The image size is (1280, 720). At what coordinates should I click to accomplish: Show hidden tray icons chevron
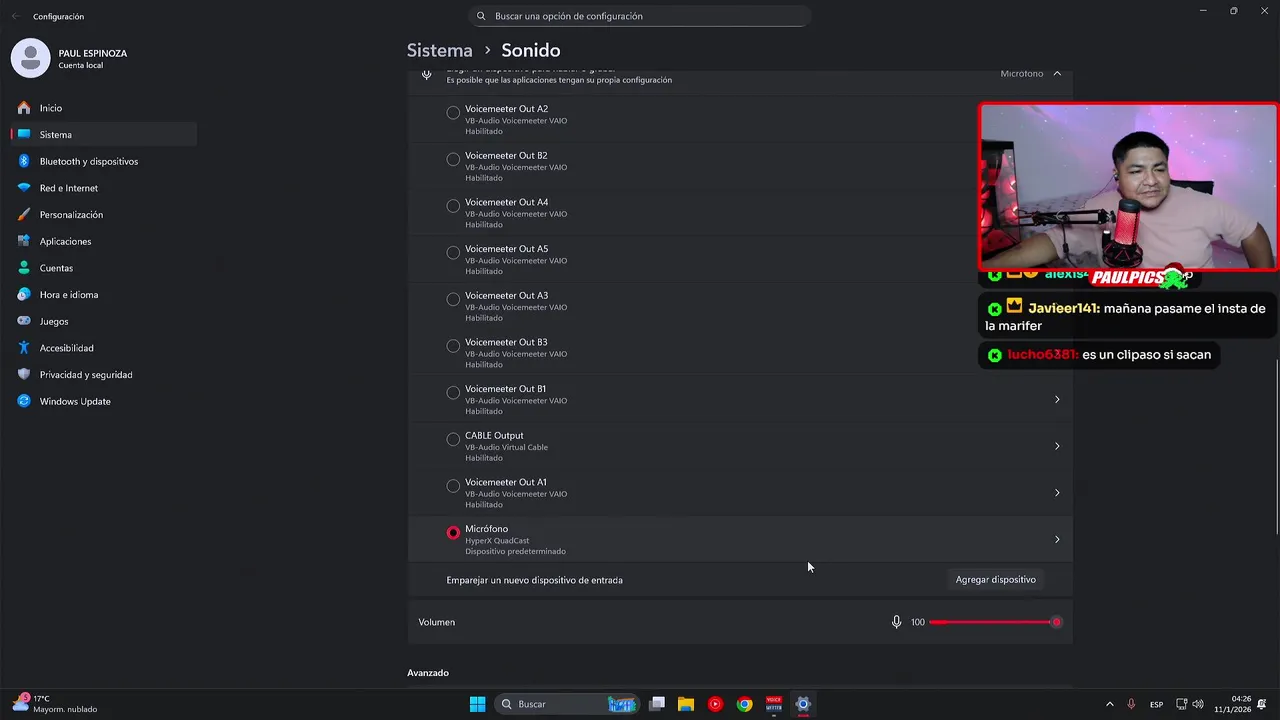tap(1109, 704)
